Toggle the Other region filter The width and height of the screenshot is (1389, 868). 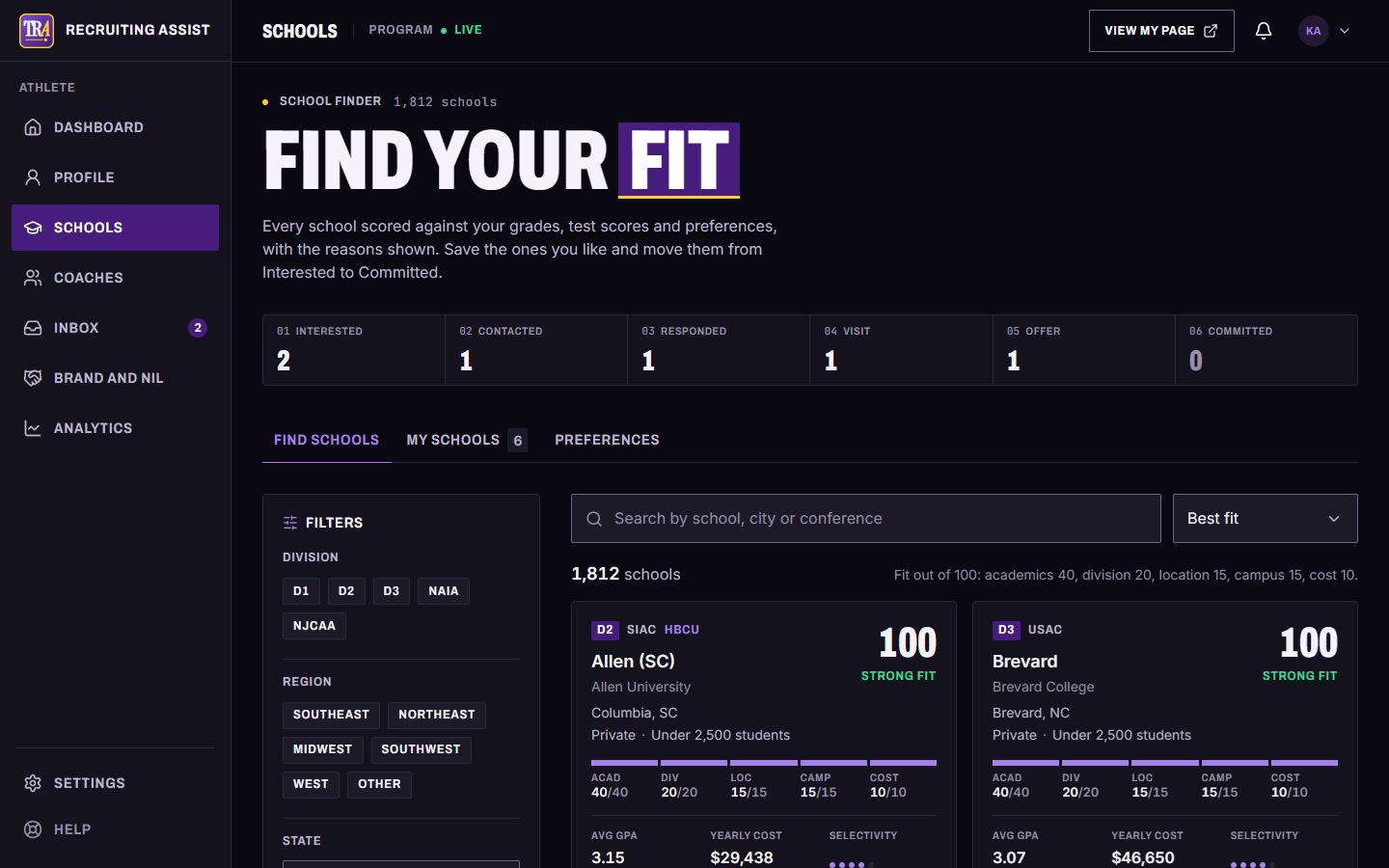(379, 784)
